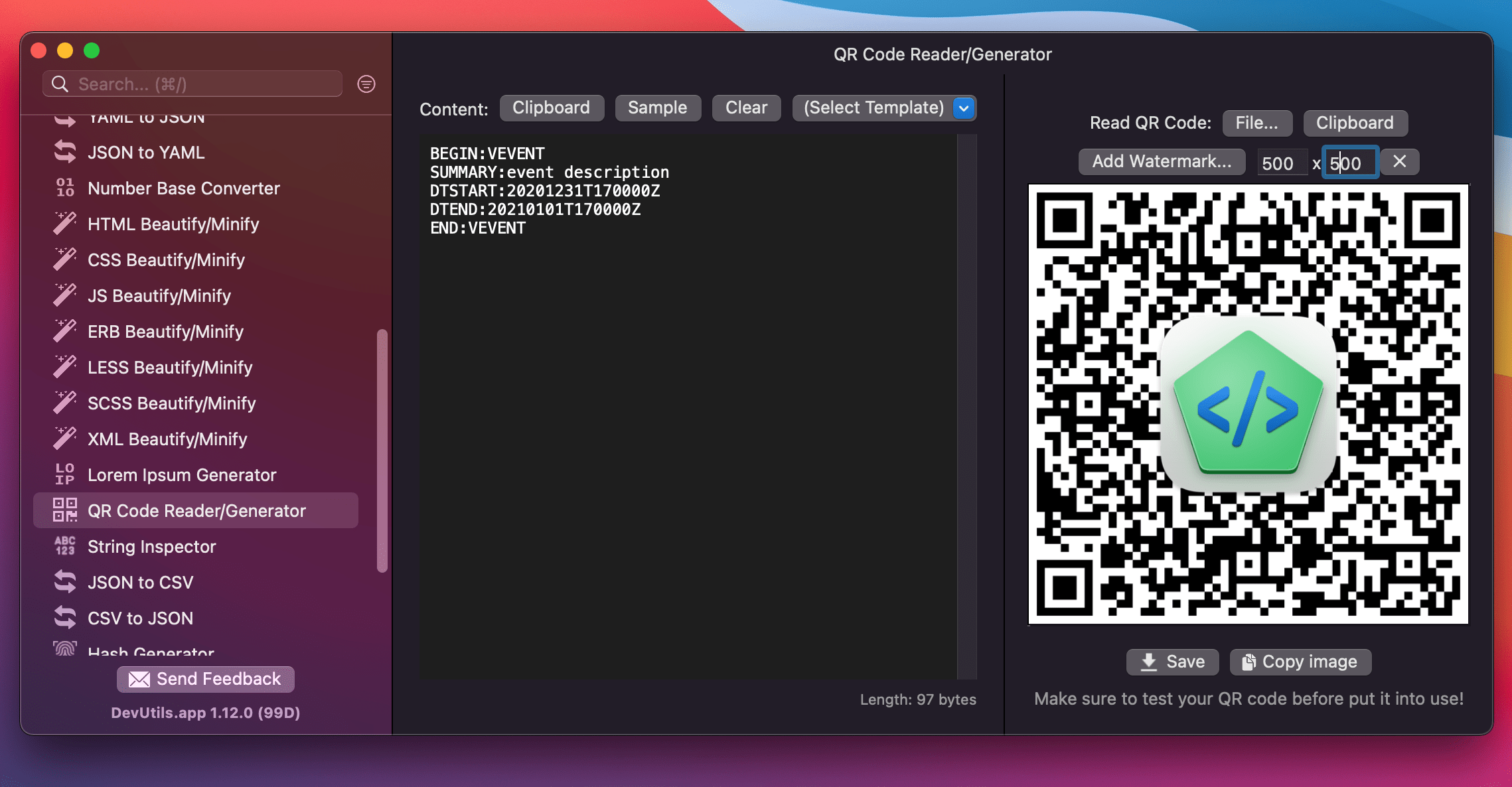The width and height of the screenshot is (1512, 787).
Task: Read QR code from File...
Action: (1256, 123)
